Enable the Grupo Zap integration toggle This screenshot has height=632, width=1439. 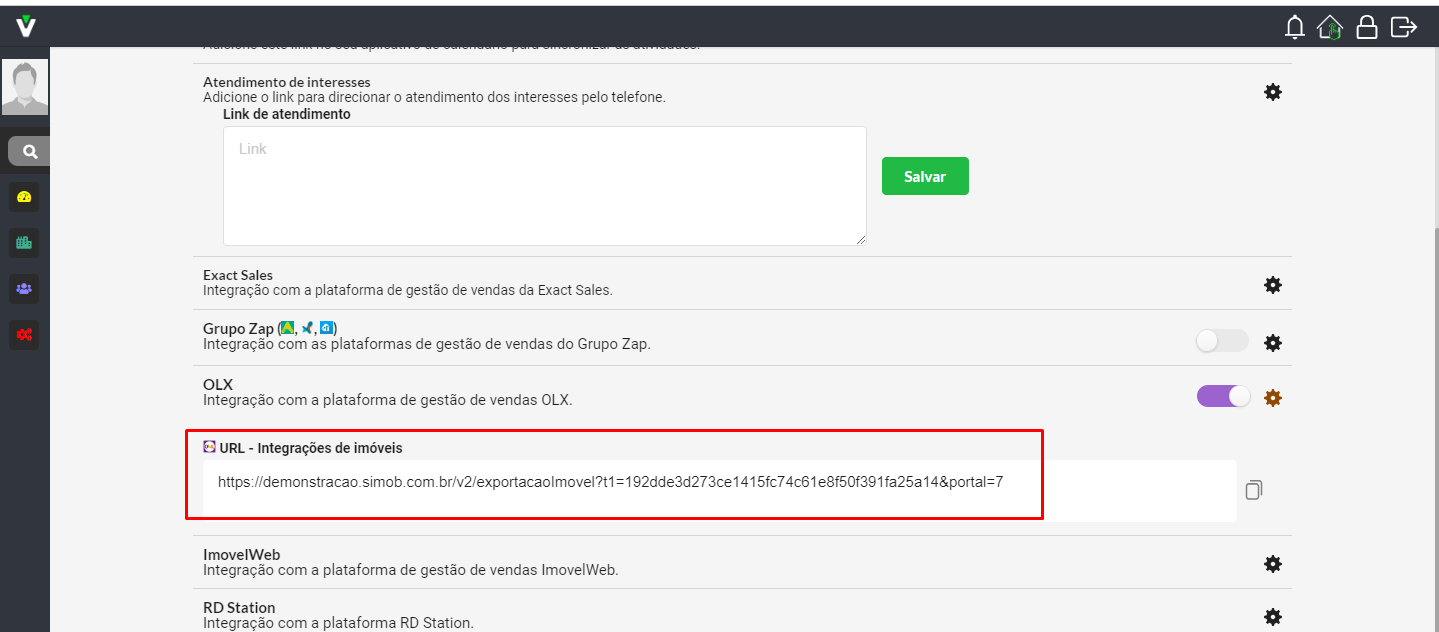pos(1222,342)
